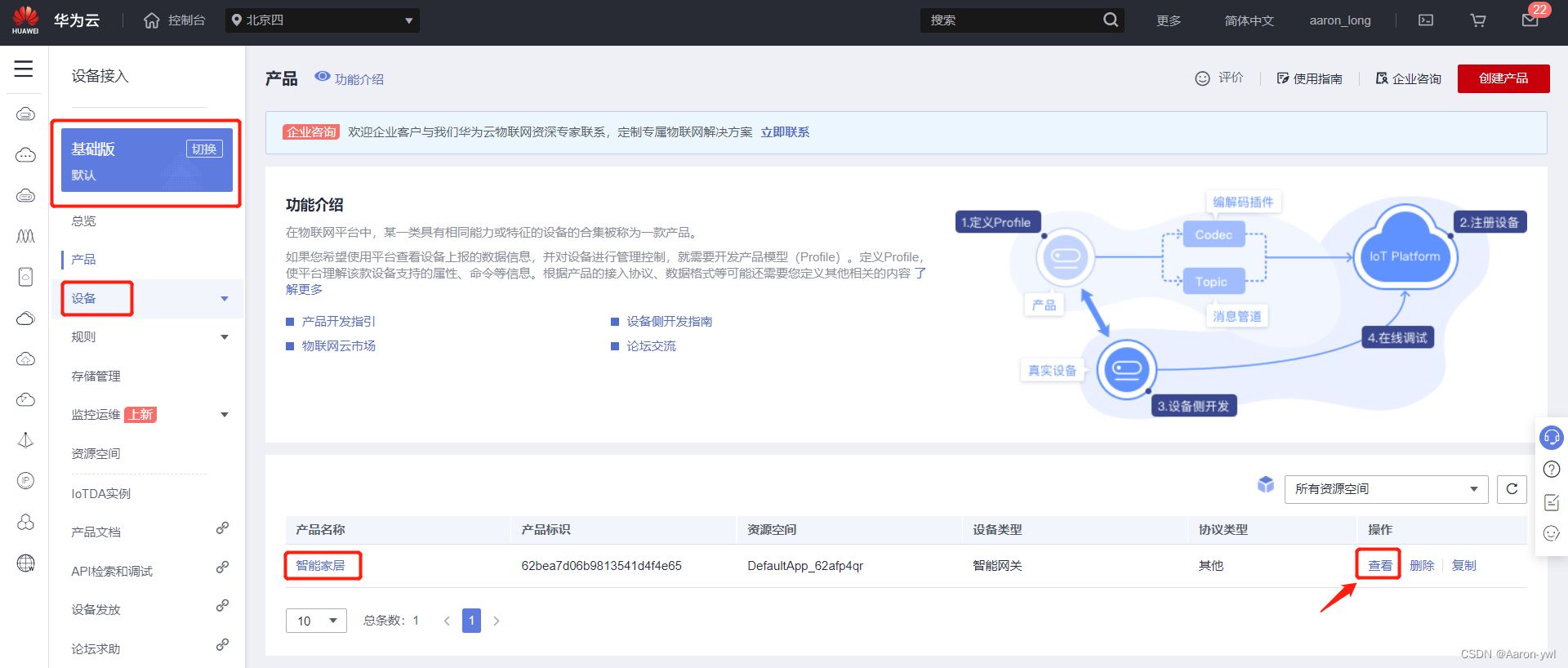Screen dimensions: 1568x668
Task: Click 使用指南 in header
Action: tap(1310, 78)
